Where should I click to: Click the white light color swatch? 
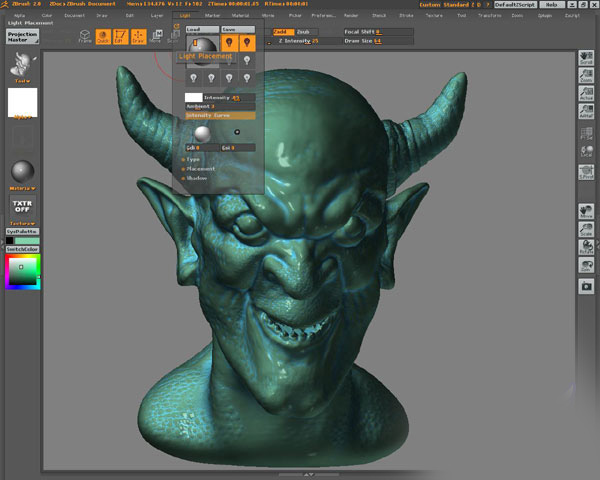[194, 98]
